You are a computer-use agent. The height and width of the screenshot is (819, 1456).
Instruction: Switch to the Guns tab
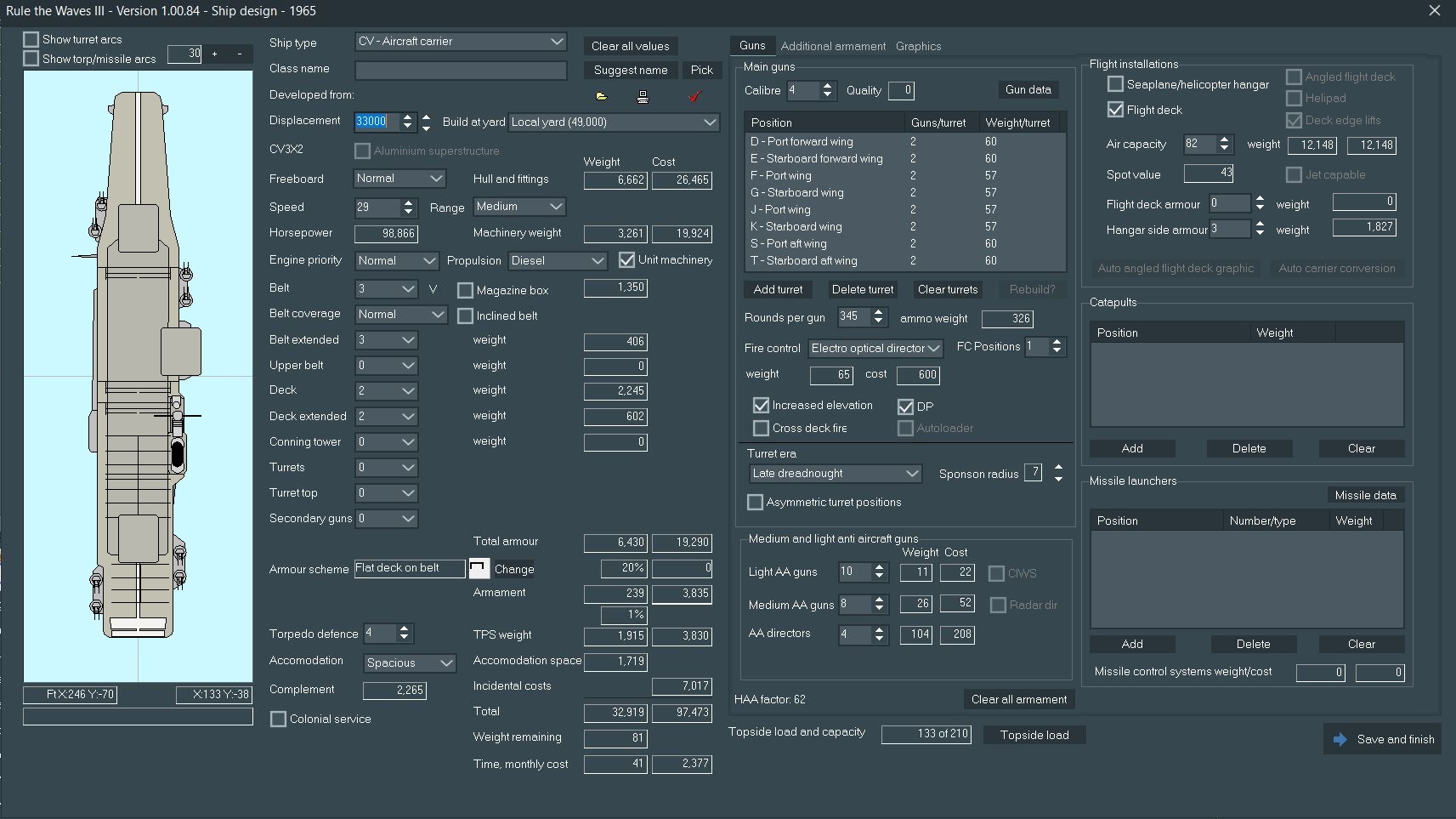click(752, 45)
